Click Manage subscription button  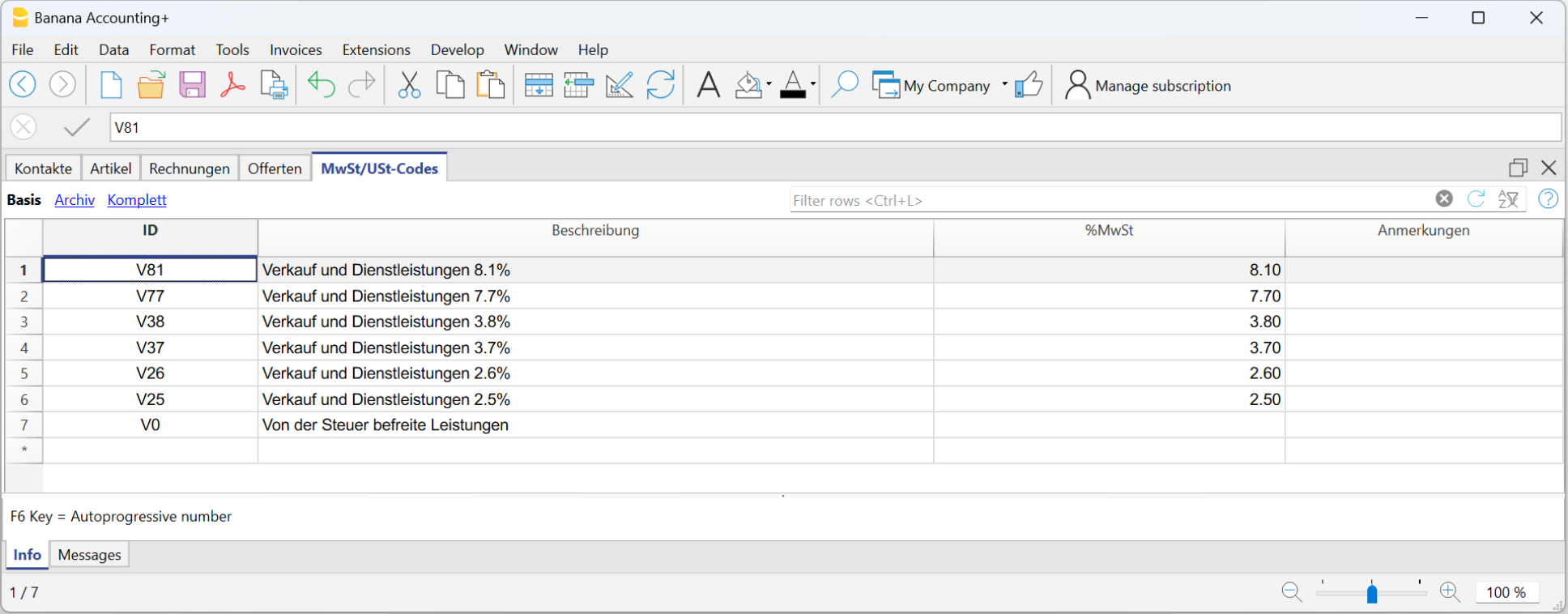pyautogui.click(x=1148, y=85)
